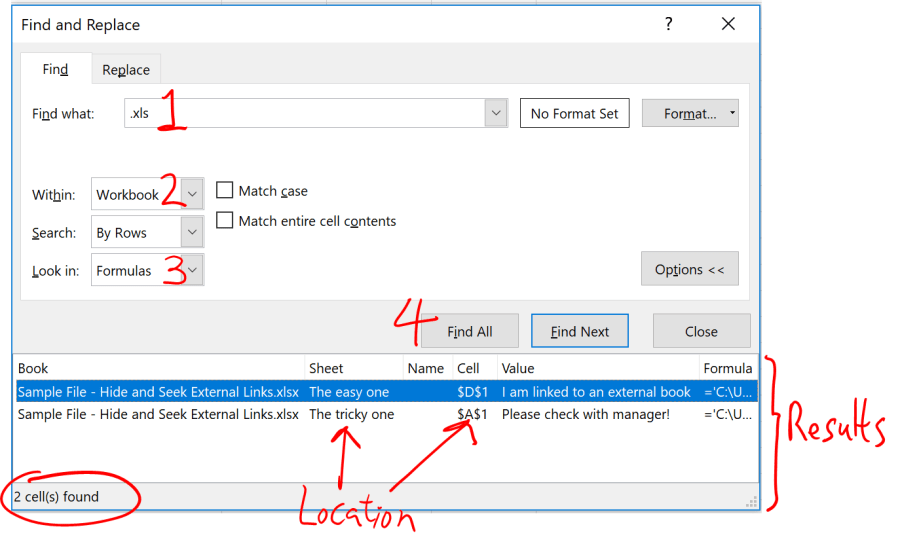This screenshot has width=900, height=546.
Task: Expand the Look in Formulas dropdown
Action: 193,271
